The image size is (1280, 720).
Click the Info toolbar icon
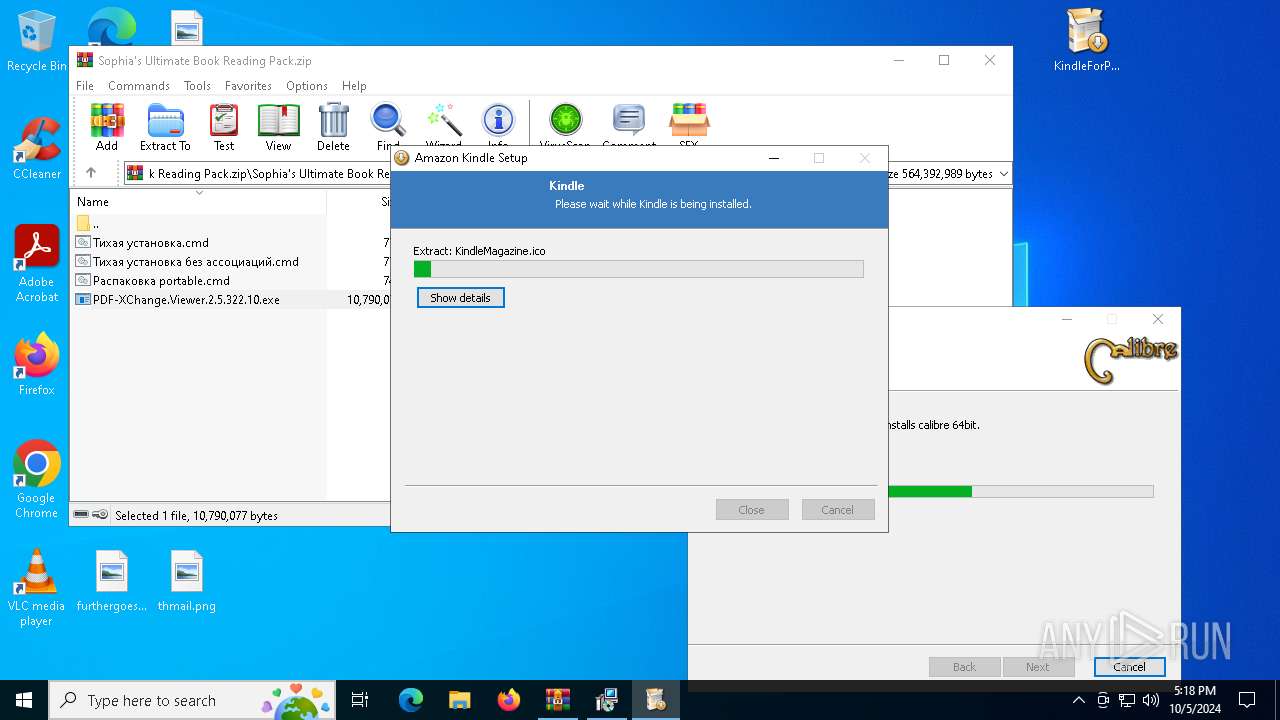tap(498, 127)
